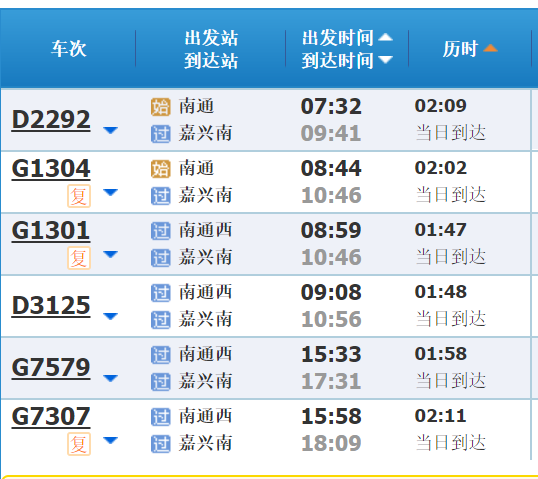Click the 过 icon next to 南通西 in D3125 row
Image resolution: width=538 pixels, height=479 pixels.
[161, 293]
